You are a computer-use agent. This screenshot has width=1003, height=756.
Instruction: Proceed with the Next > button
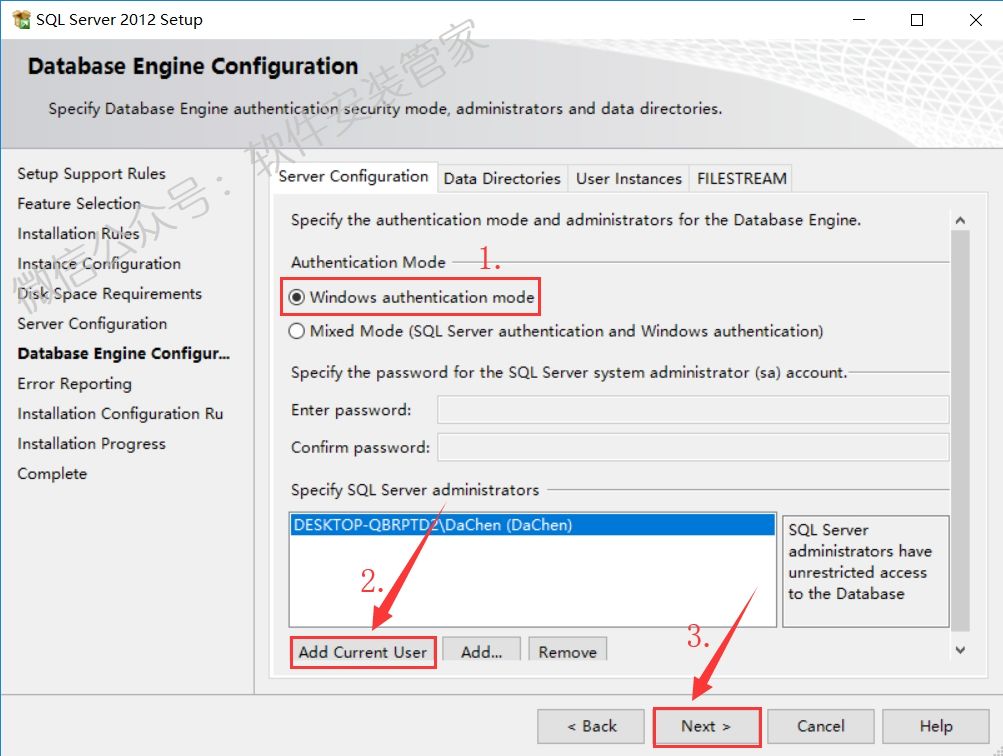(x=706, y=726)
